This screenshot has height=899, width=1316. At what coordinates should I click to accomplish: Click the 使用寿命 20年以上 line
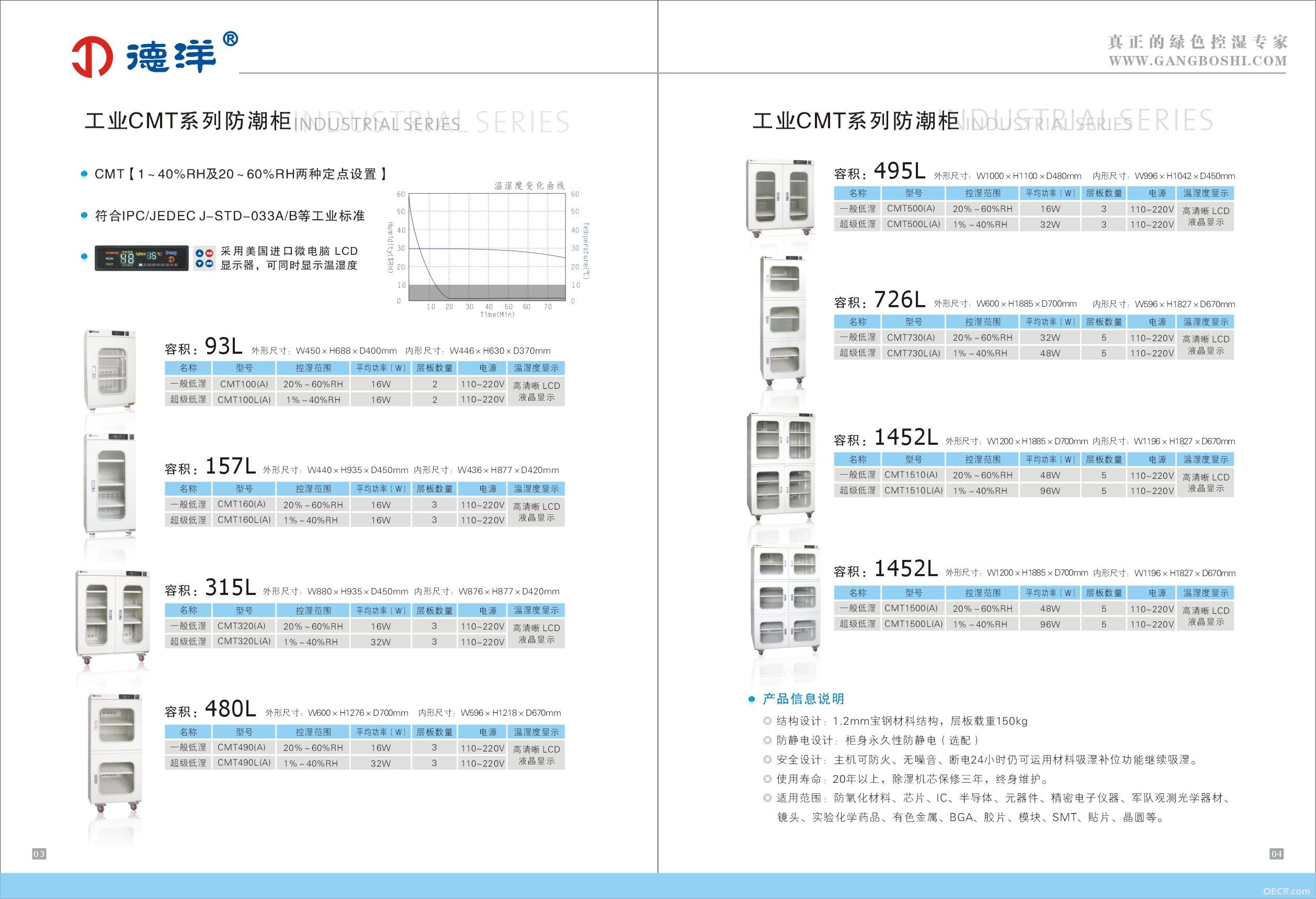(912, 779)
